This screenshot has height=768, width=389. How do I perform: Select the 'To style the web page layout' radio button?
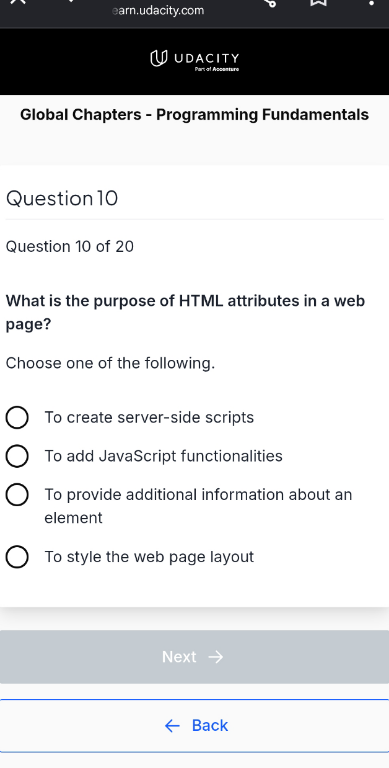(x=17, y=557)
